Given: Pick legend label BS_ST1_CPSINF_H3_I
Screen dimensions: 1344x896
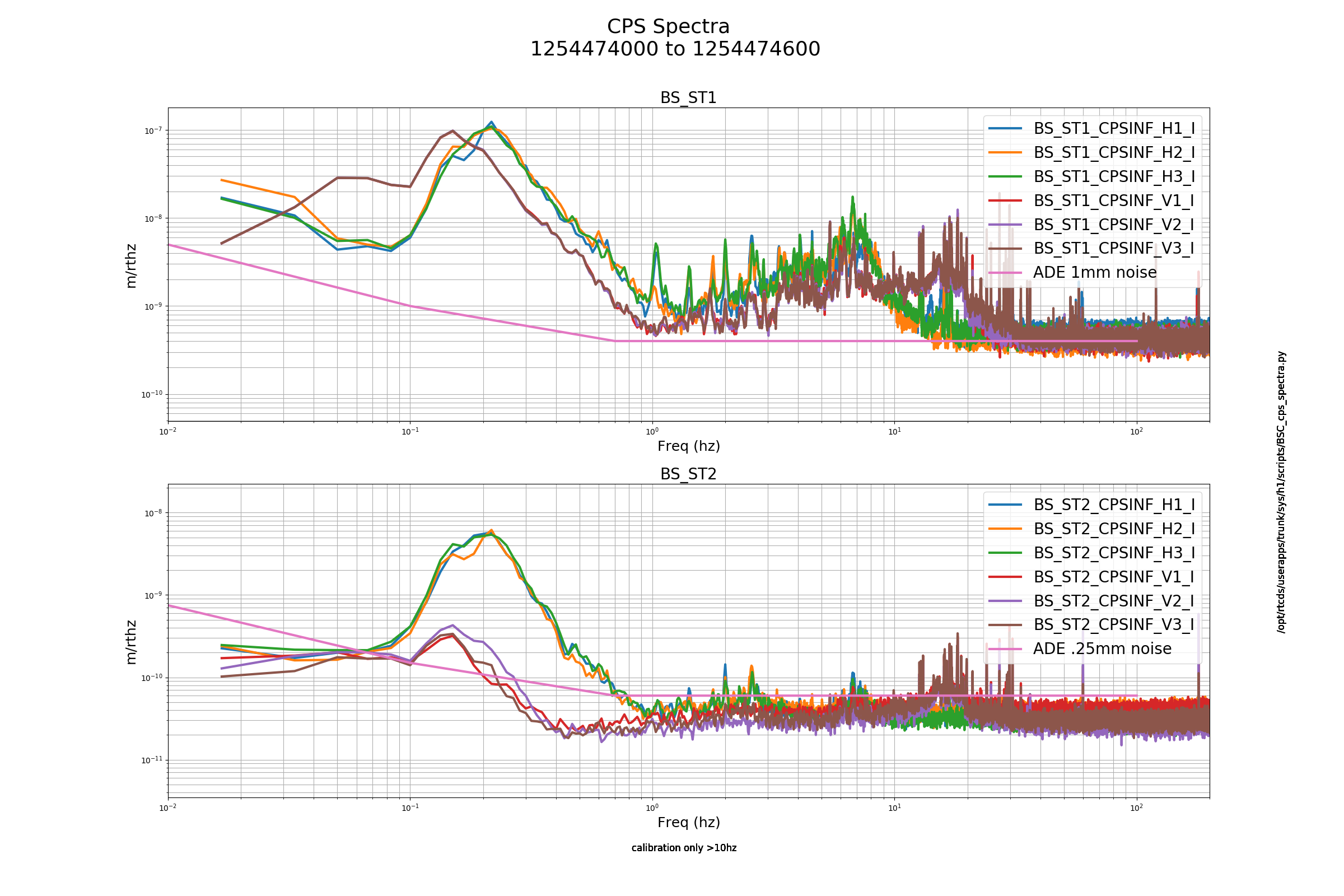Looking at the screenshot, I should (x=1114, y=176).
